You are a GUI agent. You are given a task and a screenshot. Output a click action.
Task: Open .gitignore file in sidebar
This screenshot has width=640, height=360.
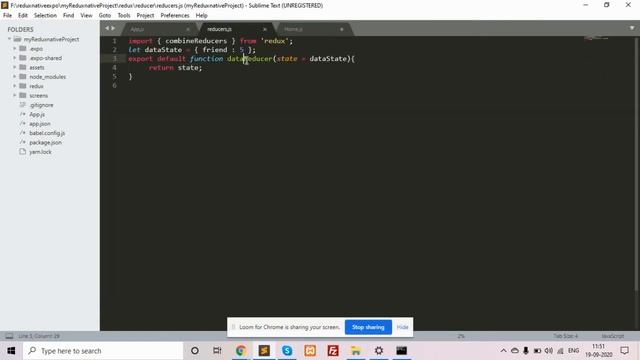[x=41, y=105]
